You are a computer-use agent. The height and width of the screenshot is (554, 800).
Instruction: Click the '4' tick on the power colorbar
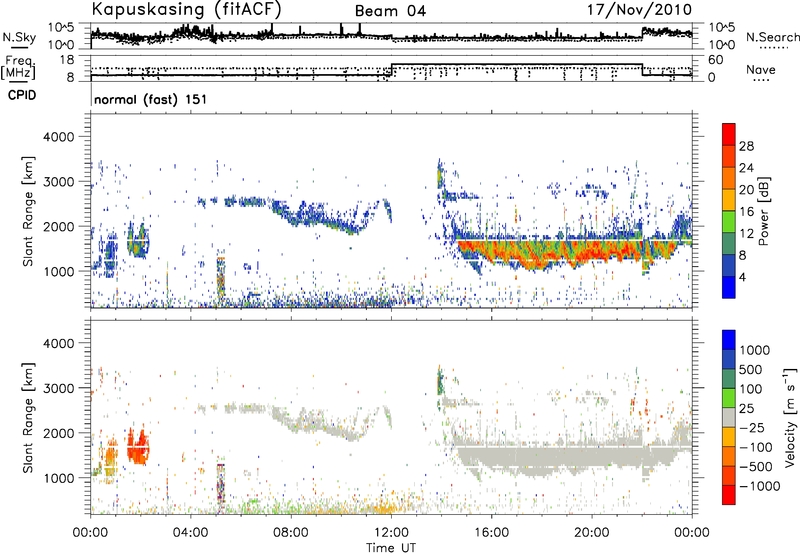coord(743,277)
